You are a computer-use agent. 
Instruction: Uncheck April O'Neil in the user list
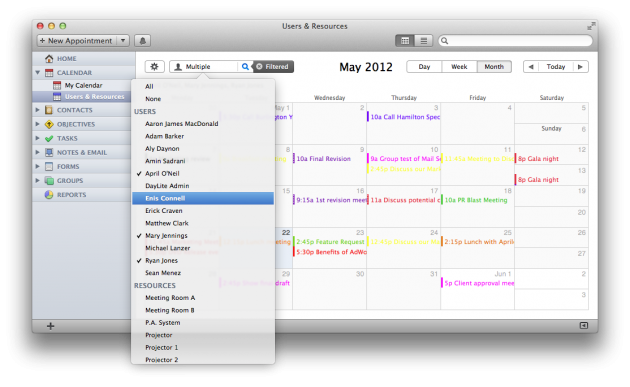click(203, 174)
